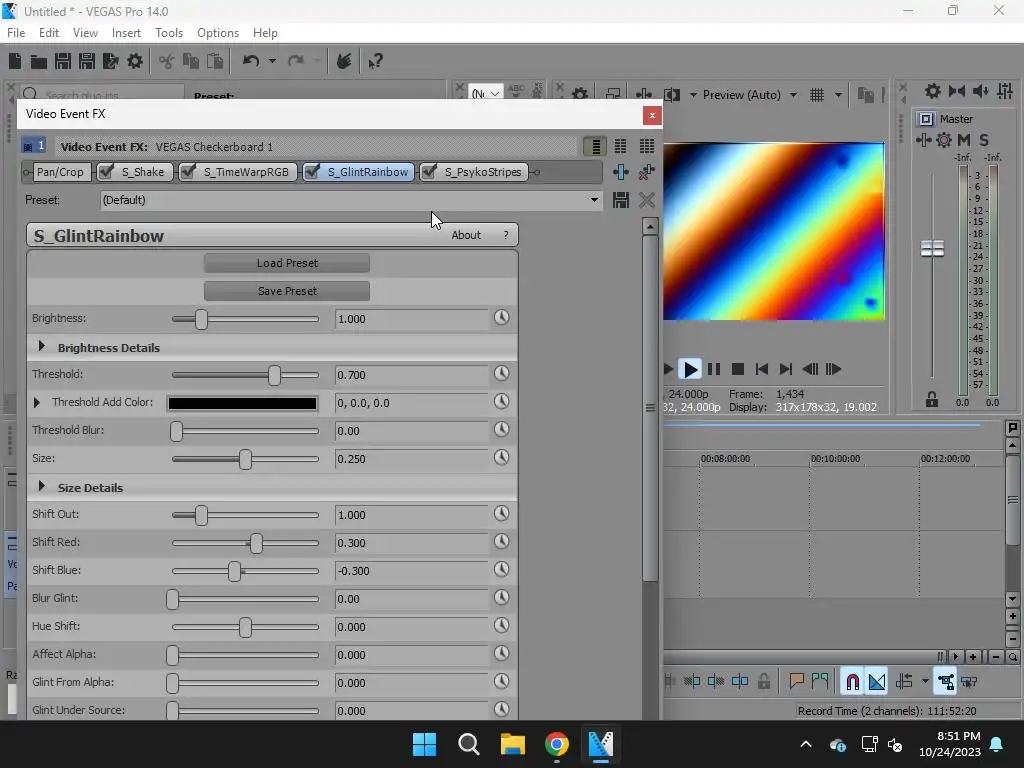
Task: Cut selection with the scissors icon
Action: click(x=167, y=61)
